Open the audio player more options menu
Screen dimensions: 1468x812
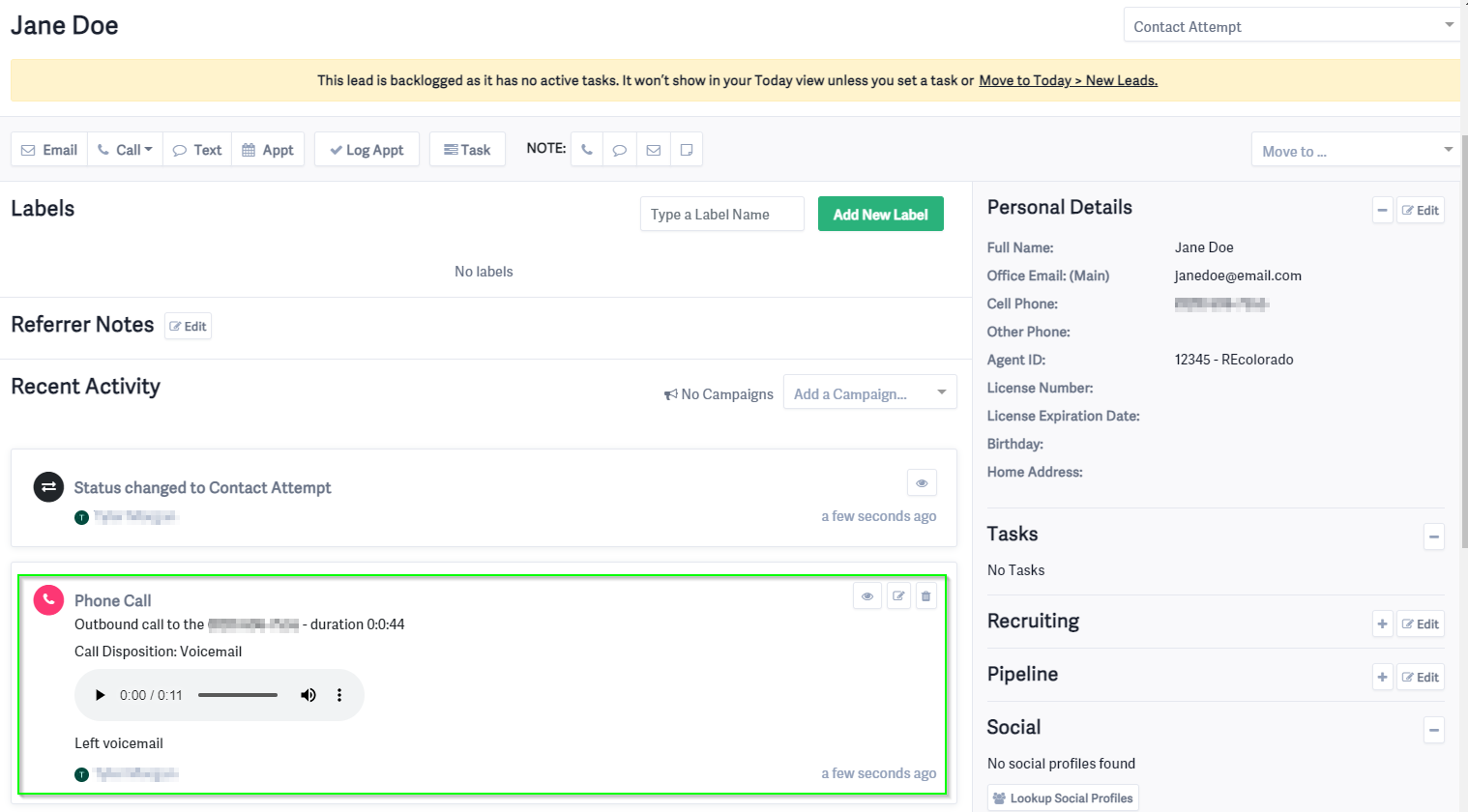click(x=339, y=695)
